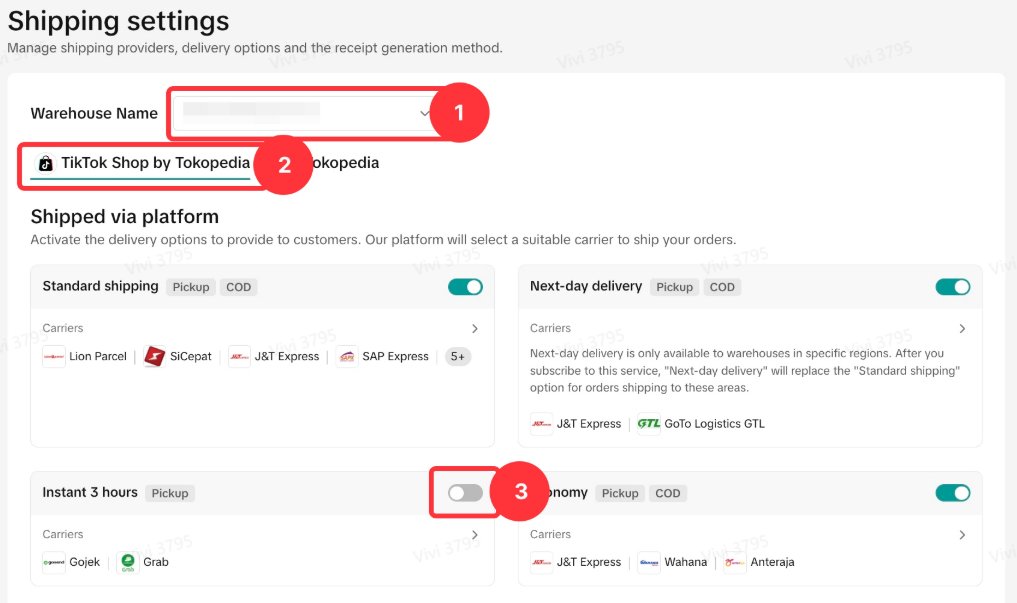Enable the Instant 3 hours toggle
Viewport: 1017px width, 603px height.
[x=465, y=493]
